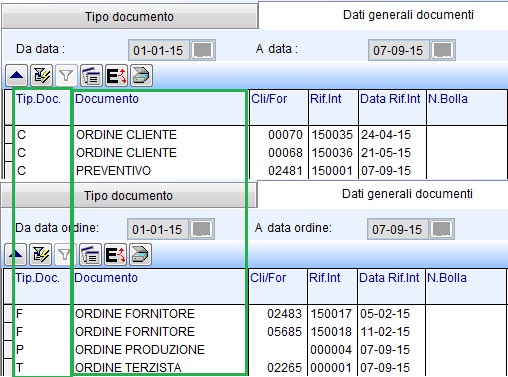Click the lightning filter icon in the upper toolbar
The height and width of the screenshot is (377, 508).
[x=41, y=76]
